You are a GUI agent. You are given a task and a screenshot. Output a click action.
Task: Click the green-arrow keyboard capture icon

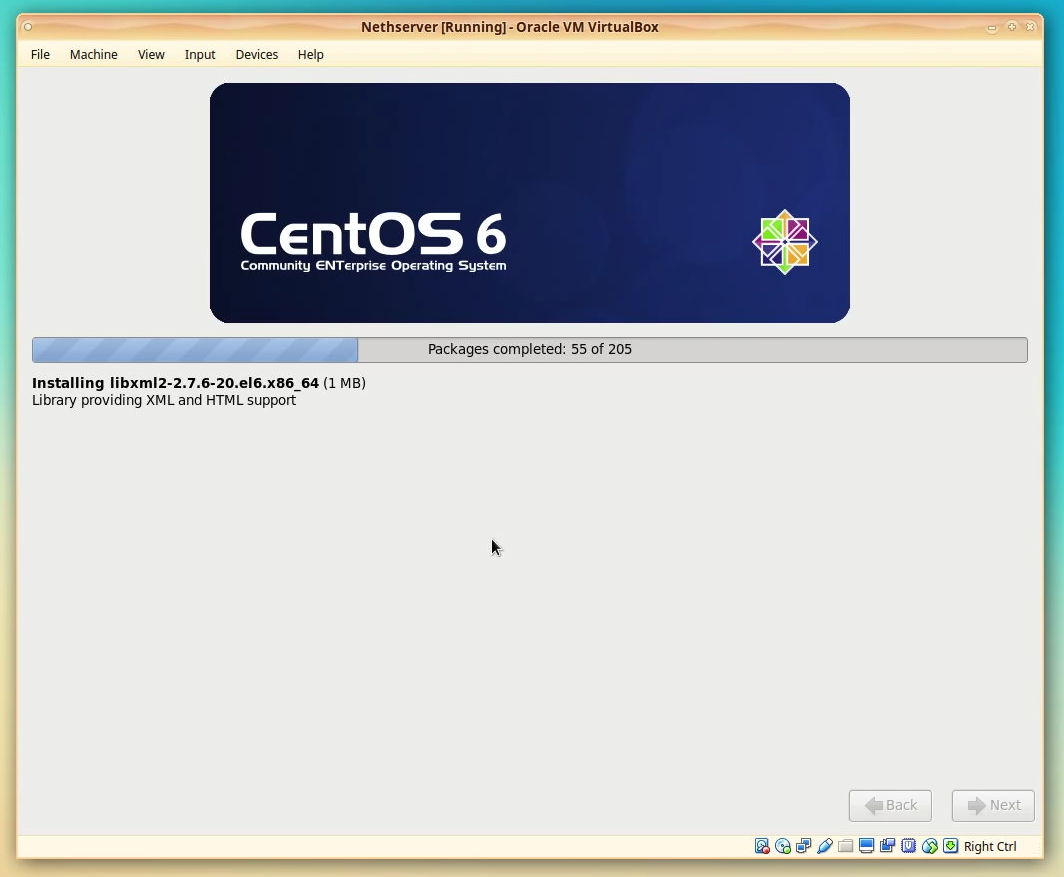951,846
